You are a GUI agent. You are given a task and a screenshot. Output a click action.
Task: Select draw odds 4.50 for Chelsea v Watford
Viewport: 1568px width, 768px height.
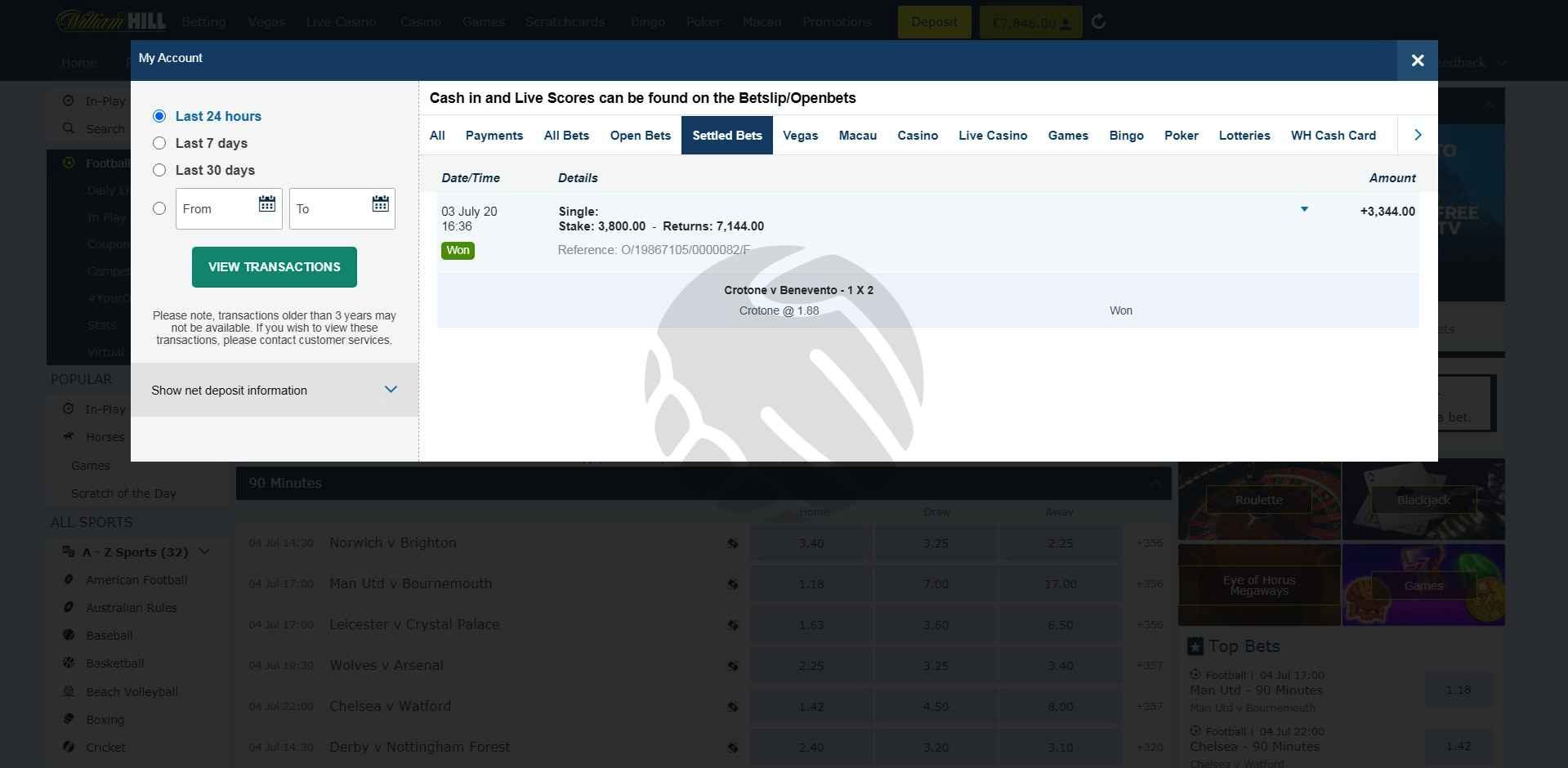[936, 707]
